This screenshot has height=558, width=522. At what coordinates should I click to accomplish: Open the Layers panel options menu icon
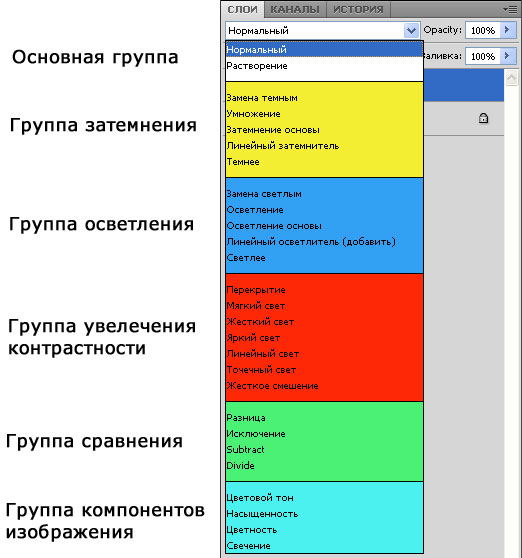coord(511,9)
